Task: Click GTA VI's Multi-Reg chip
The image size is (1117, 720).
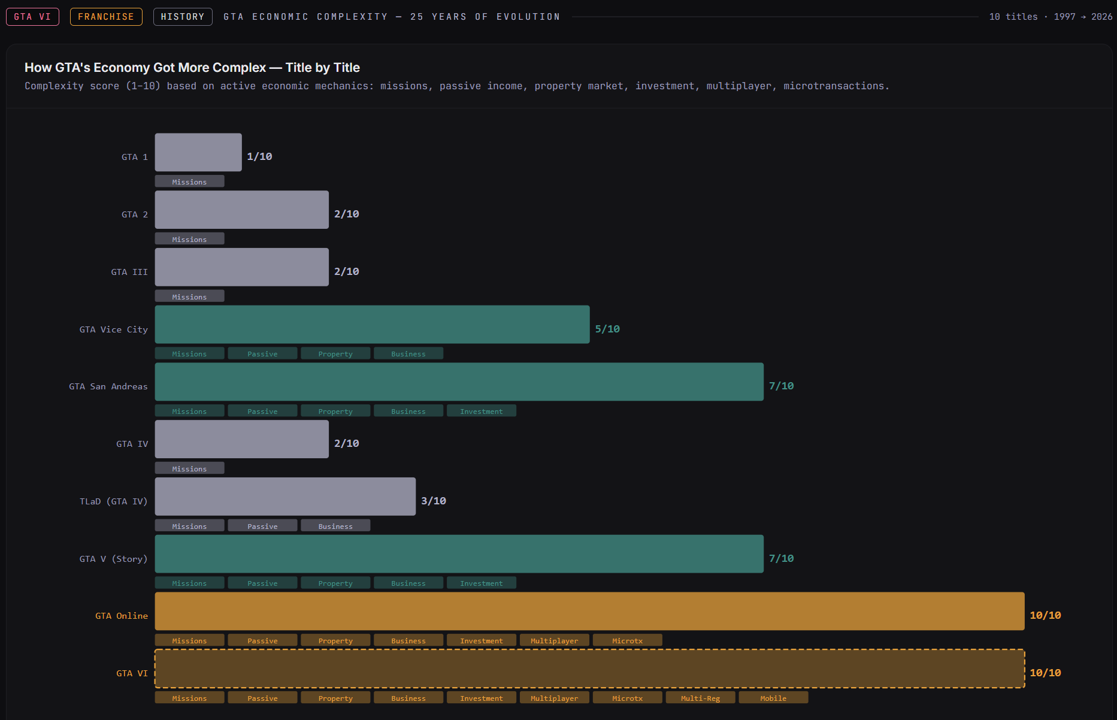Action: click(x=700, y=698)
